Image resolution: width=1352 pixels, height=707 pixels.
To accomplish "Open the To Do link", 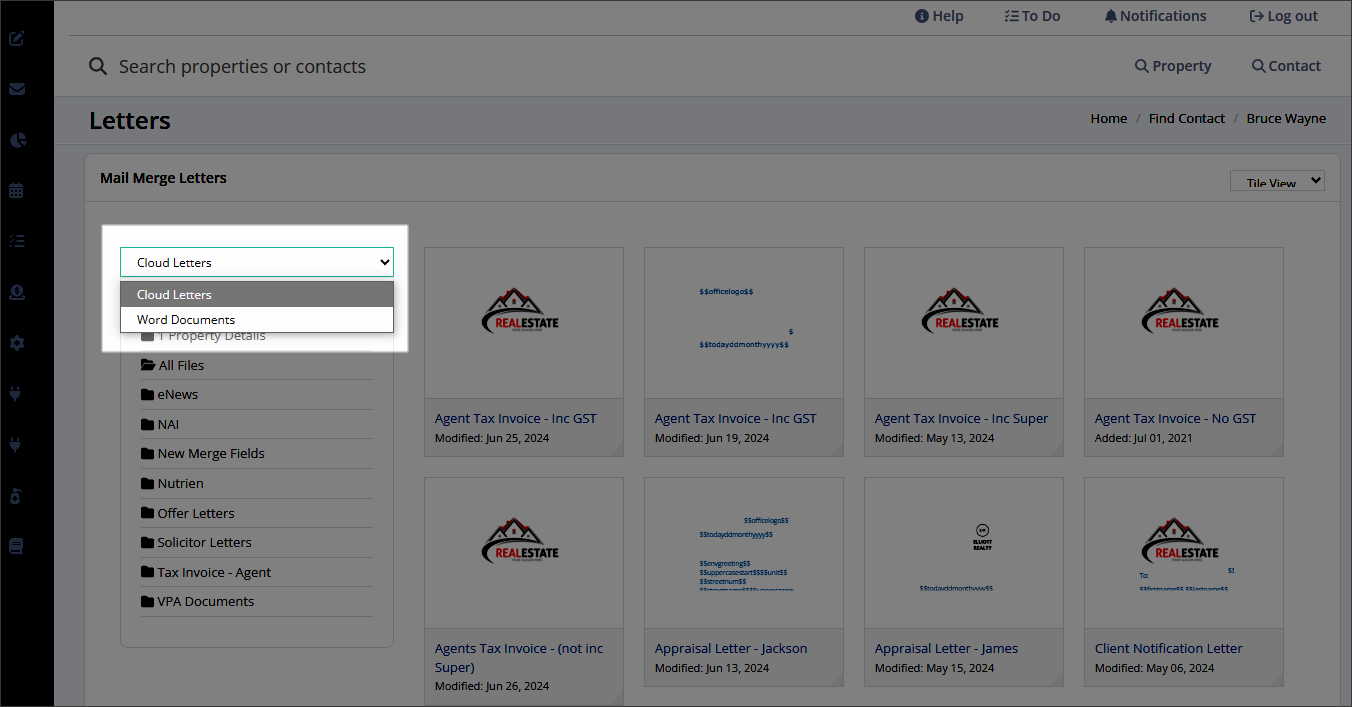I will (x=1032, y=16).
